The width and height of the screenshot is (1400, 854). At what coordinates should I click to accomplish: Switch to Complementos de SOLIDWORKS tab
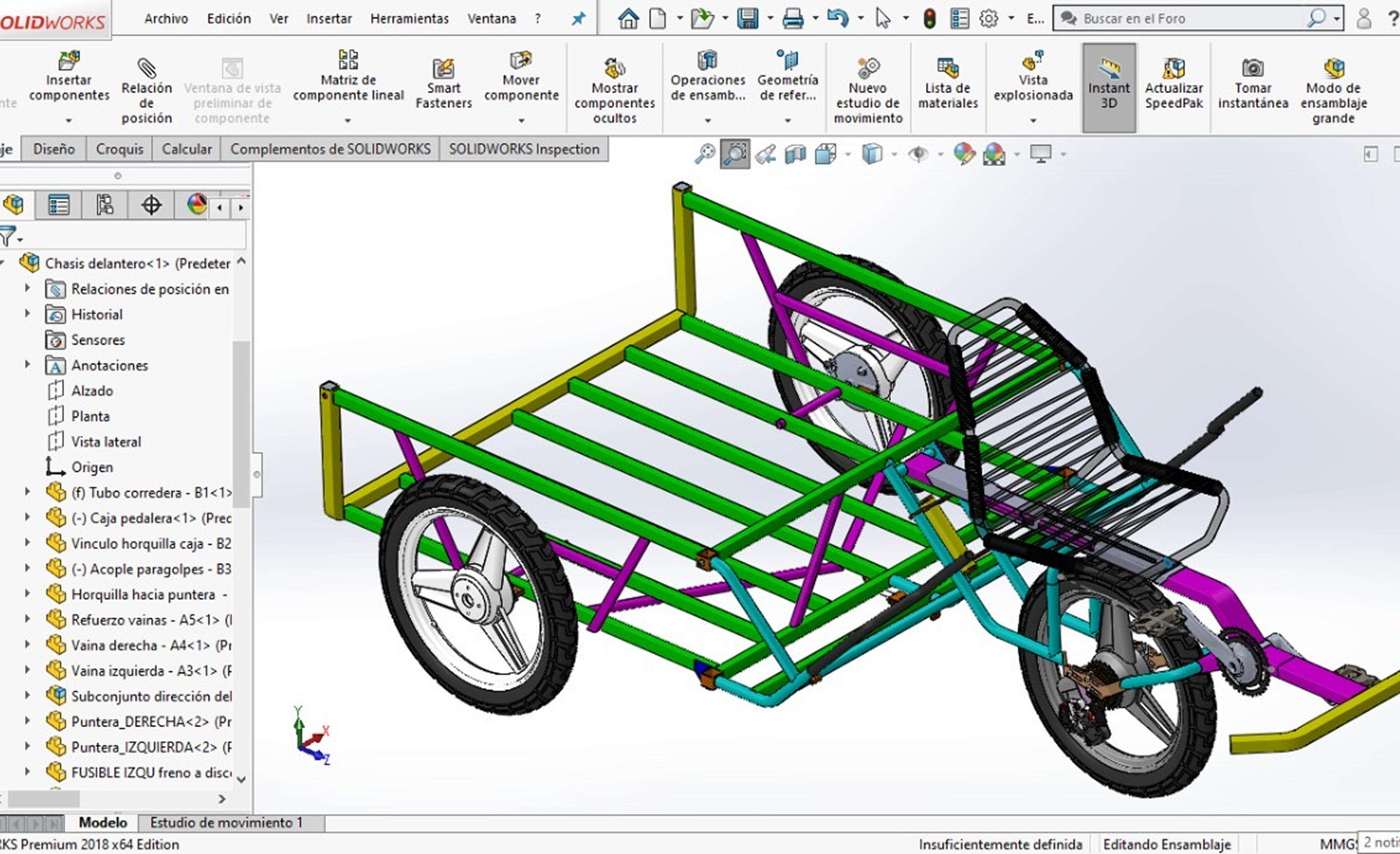[x=330, y=149]
